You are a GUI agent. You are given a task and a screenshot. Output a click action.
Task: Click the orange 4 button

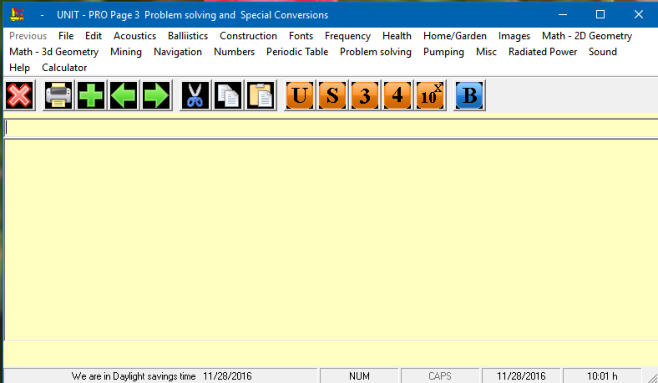coord(397,95)
